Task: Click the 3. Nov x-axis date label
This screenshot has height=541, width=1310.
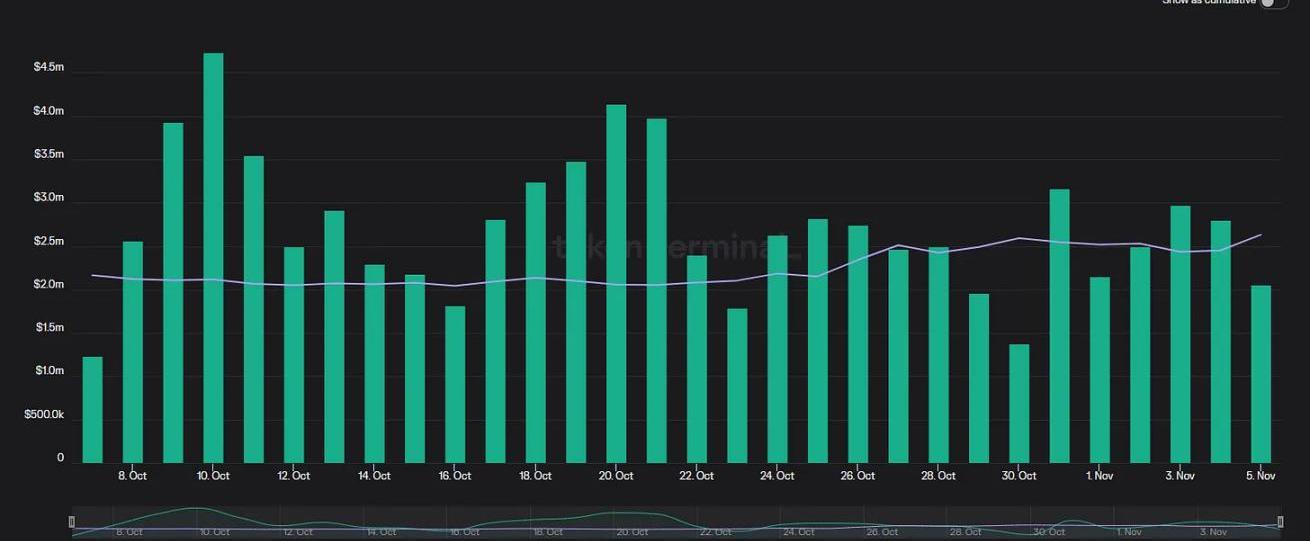Action: (1180, 476)
